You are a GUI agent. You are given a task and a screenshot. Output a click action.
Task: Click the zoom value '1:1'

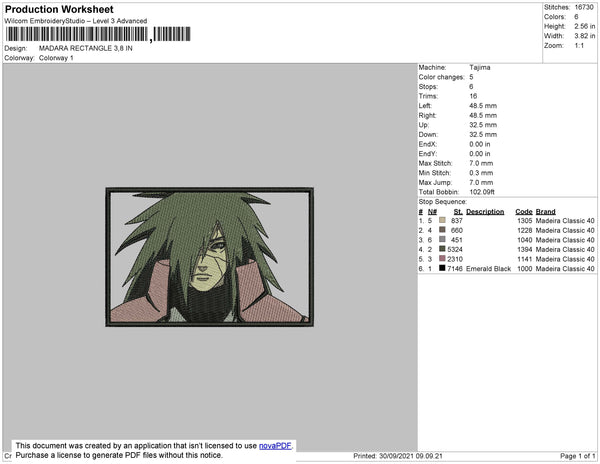point(579,46)
